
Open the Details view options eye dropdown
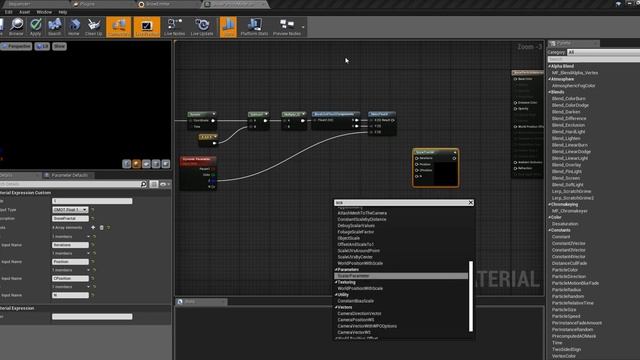click(x=164, y=184)
